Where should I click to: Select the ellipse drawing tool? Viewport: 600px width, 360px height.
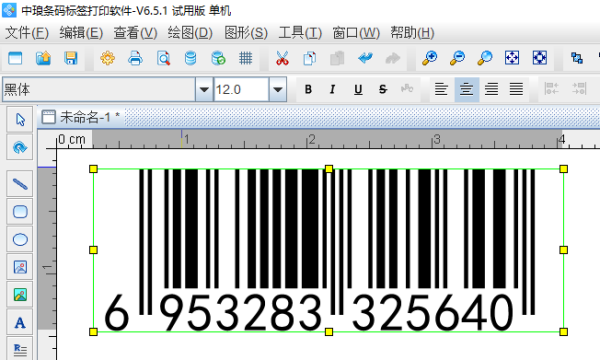20,239
